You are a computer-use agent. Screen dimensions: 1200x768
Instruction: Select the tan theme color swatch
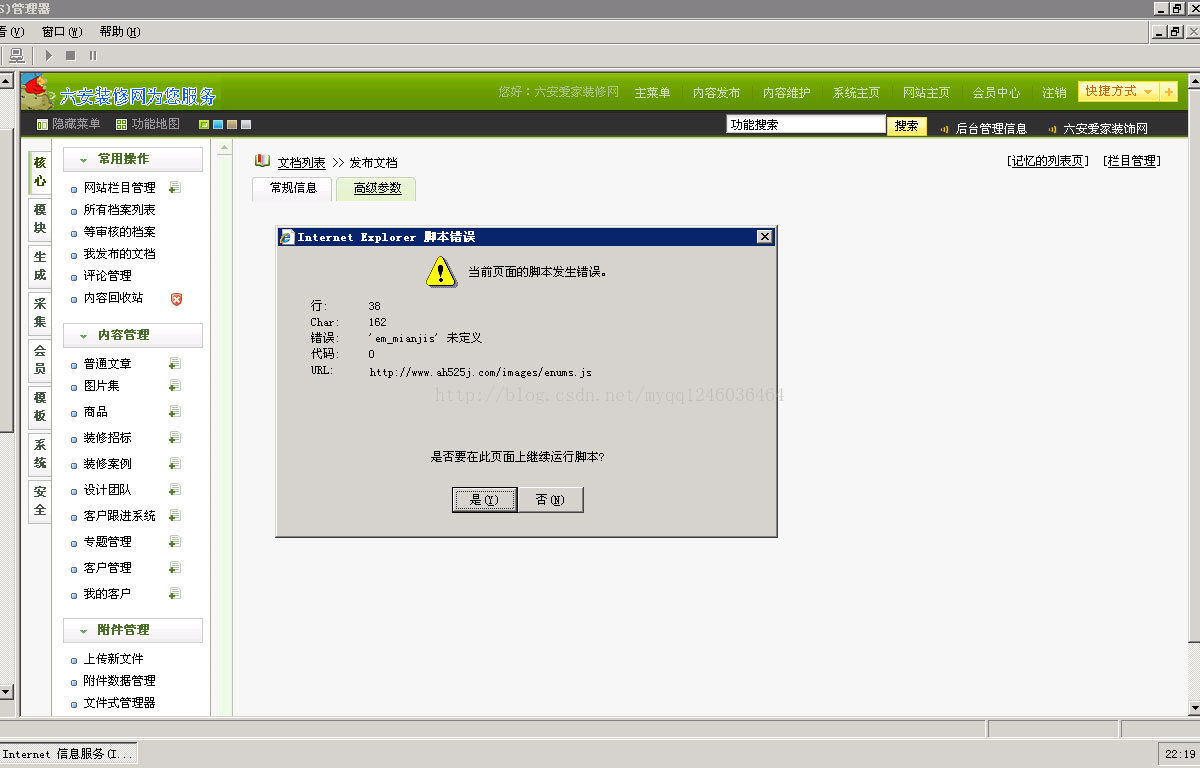232,125
